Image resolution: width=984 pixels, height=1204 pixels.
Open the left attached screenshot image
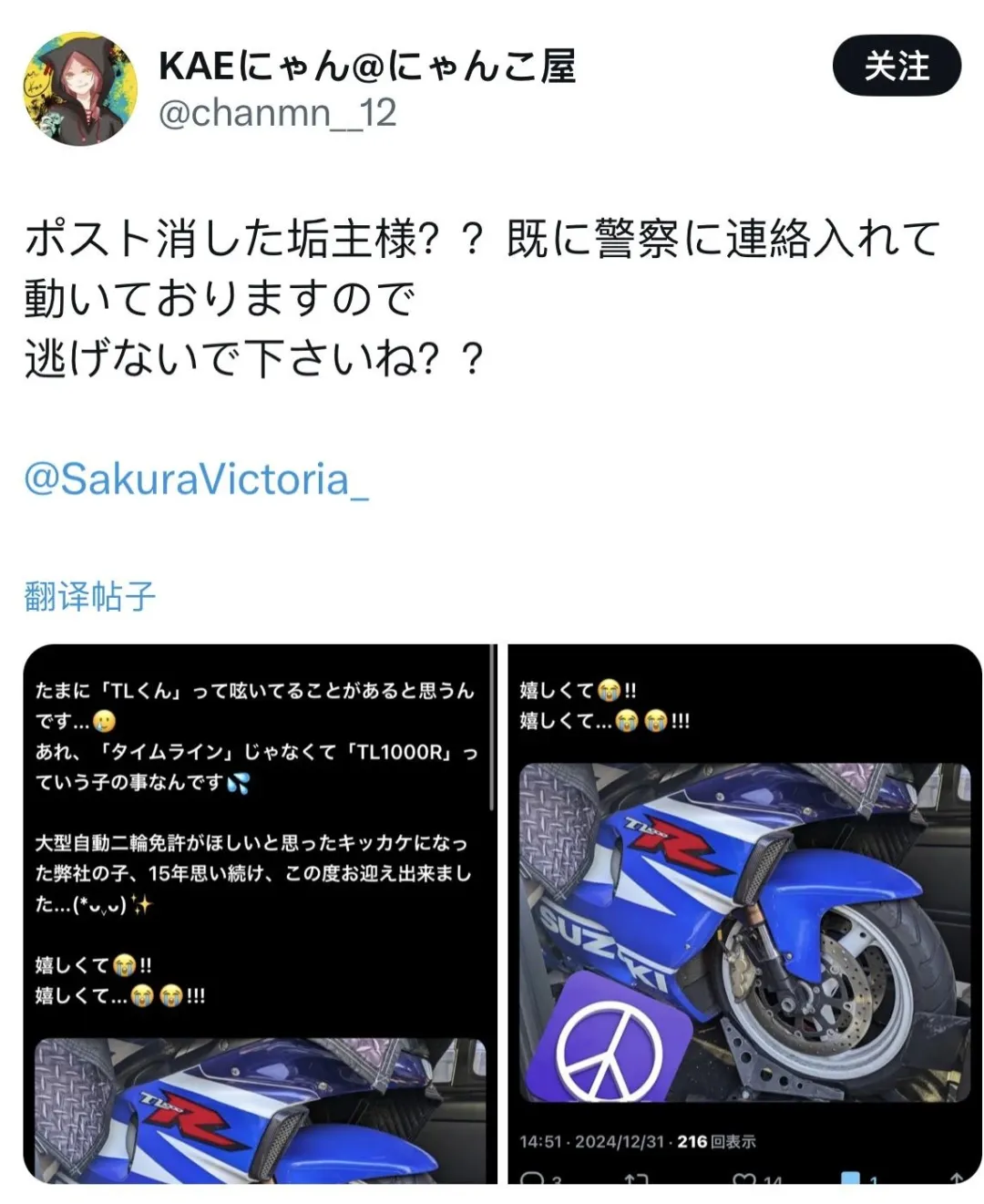[261, 914]
